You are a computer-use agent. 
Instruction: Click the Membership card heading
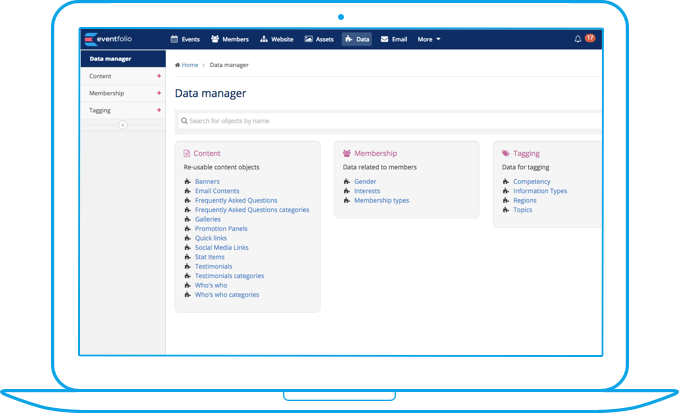pyautogui.click(x=375, y=153)
